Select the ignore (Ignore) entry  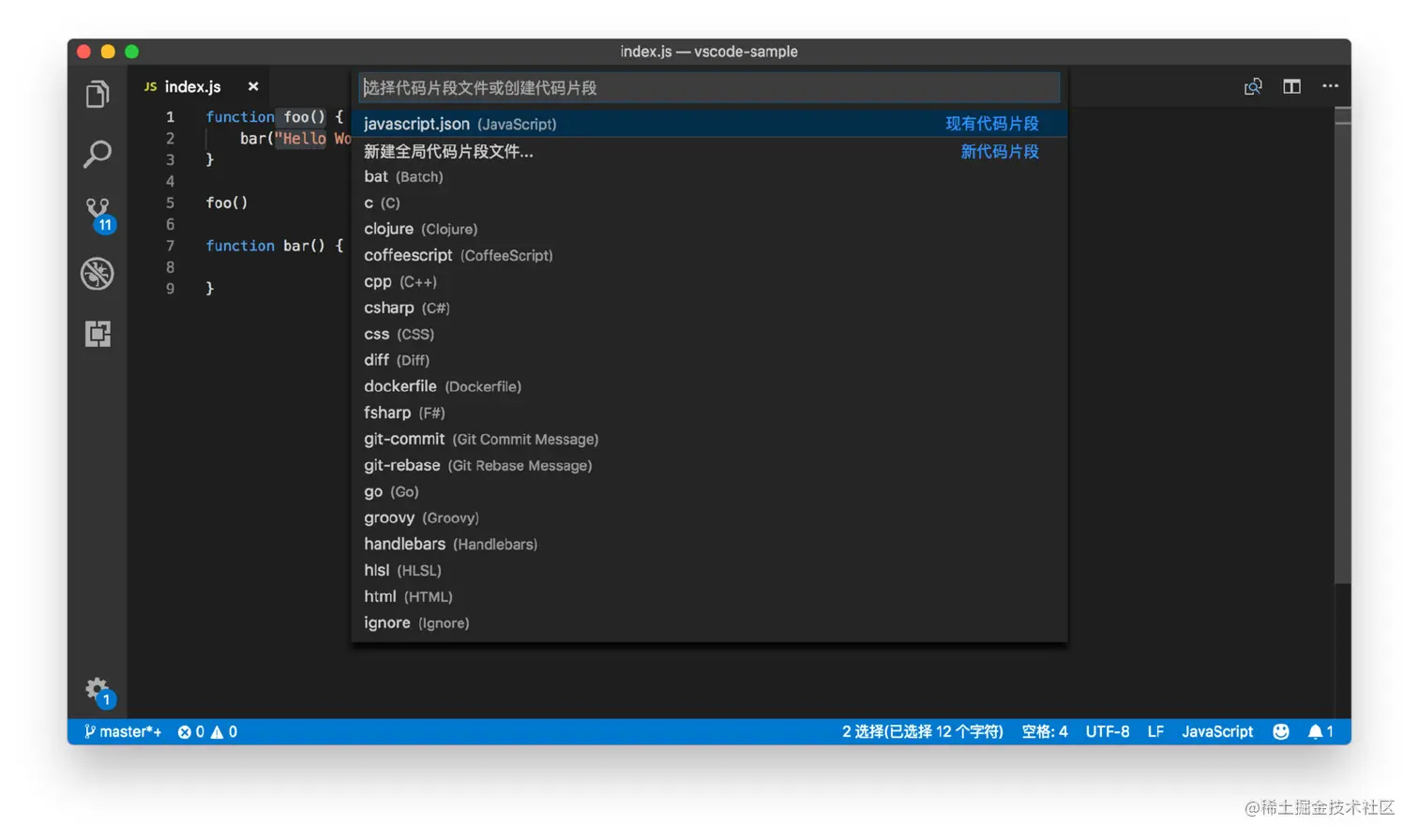pyautogui.click(x=709, y=622)
